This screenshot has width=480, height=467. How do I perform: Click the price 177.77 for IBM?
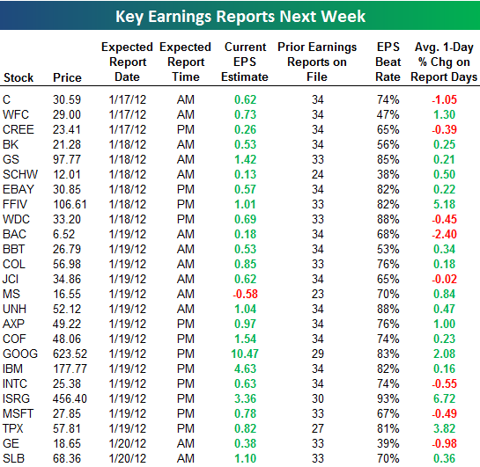coord(70,369)
